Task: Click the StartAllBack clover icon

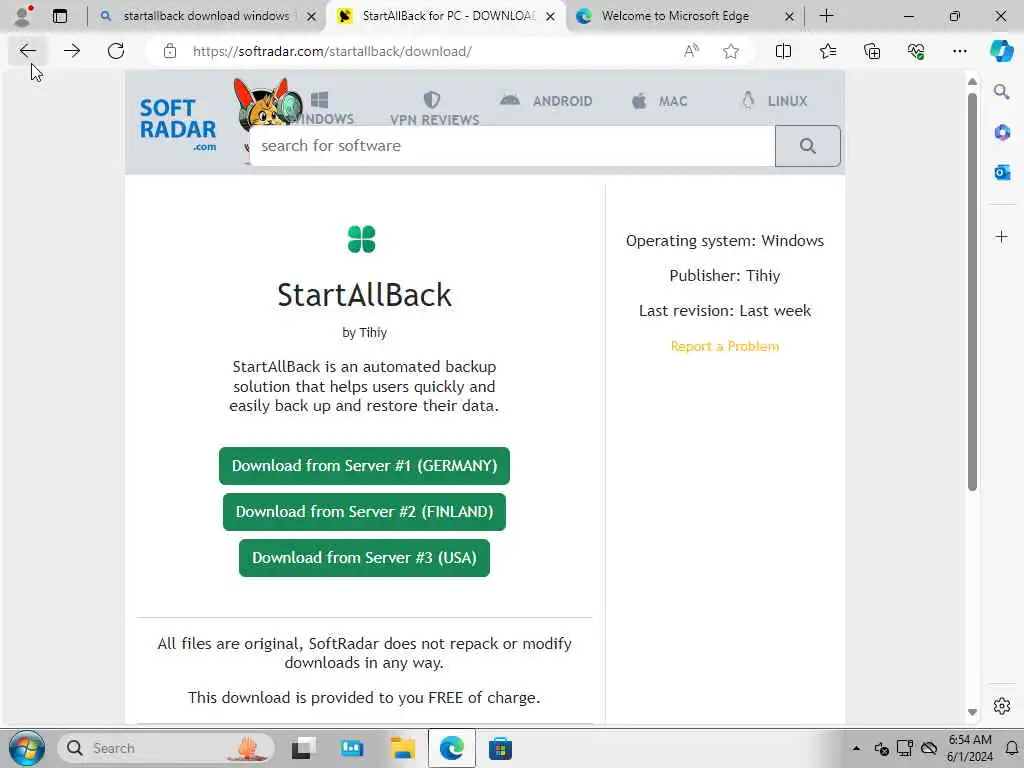Action: [362, 239]
